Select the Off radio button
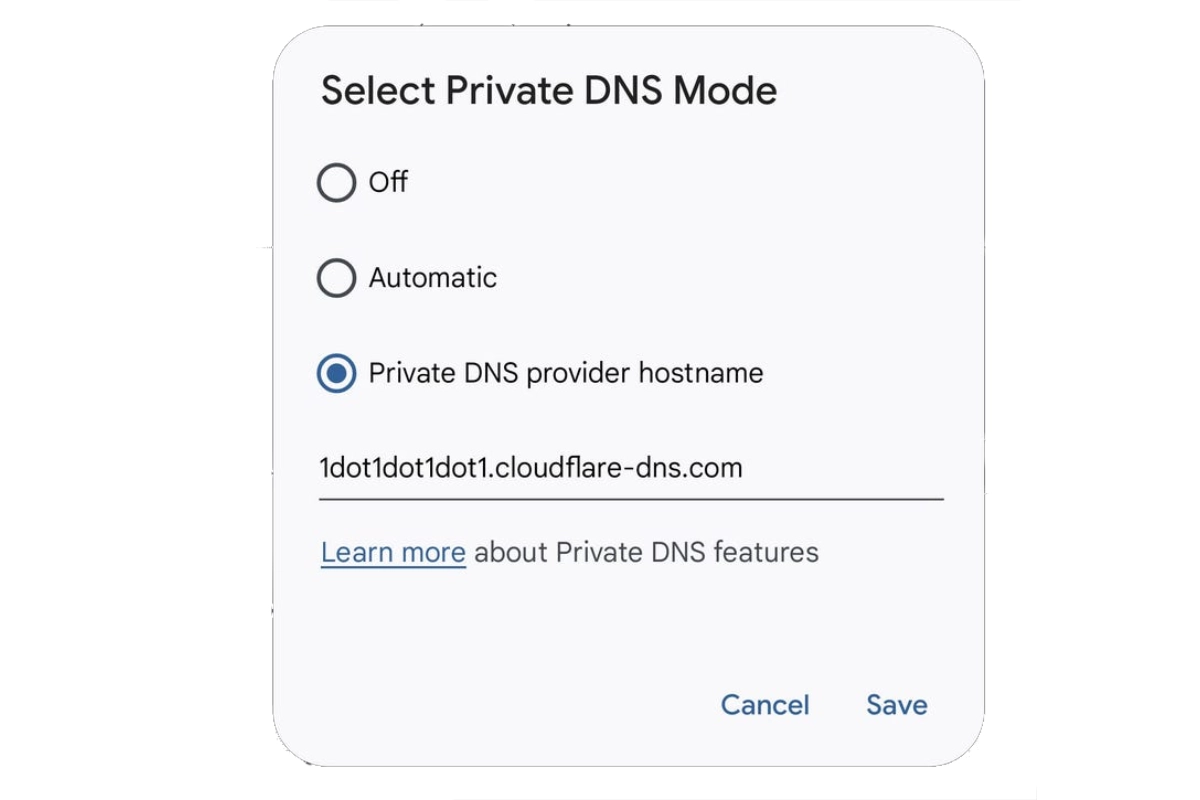The height and width of the screenshot is (800, 1200). click(x=336, y=182)
